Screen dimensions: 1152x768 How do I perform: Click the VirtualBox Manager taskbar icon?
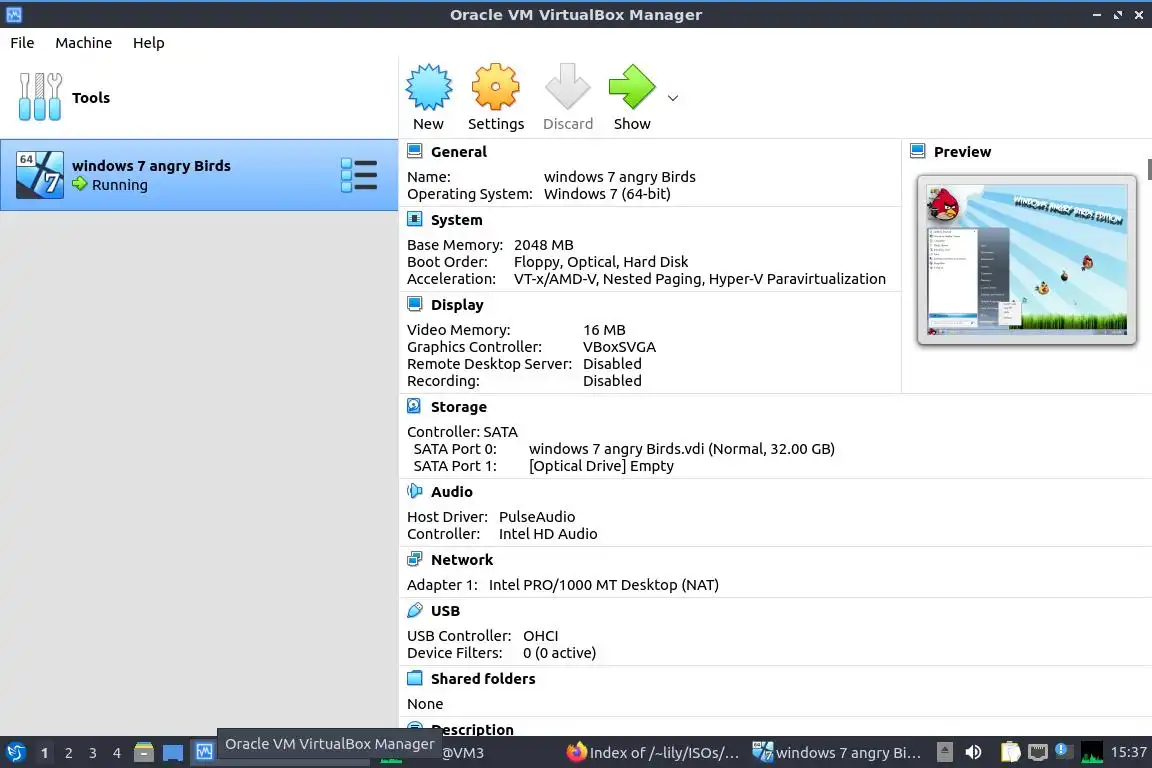[204, 752]
